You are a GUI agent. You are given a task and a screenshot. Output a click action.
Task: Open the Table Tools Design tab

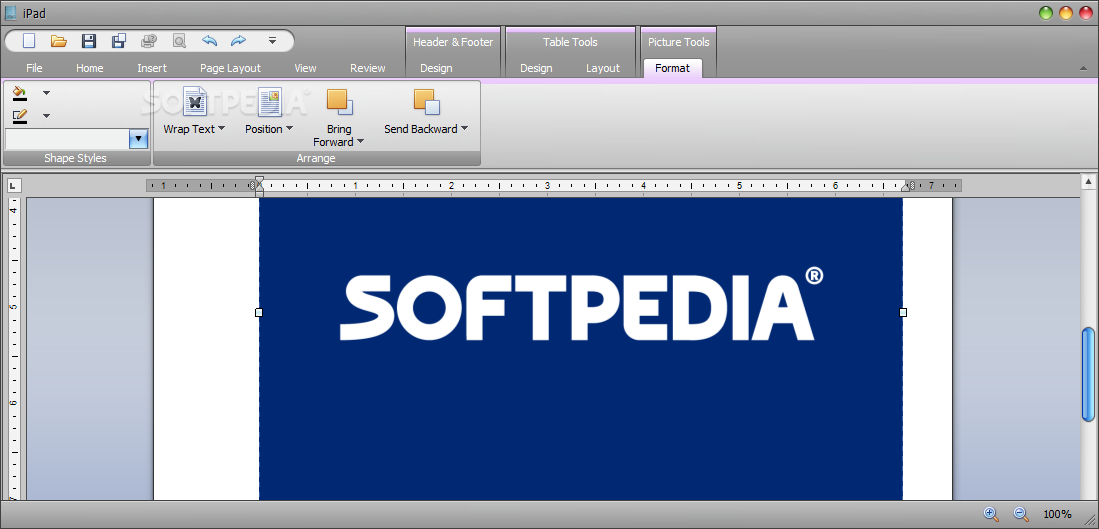(536, 68)
